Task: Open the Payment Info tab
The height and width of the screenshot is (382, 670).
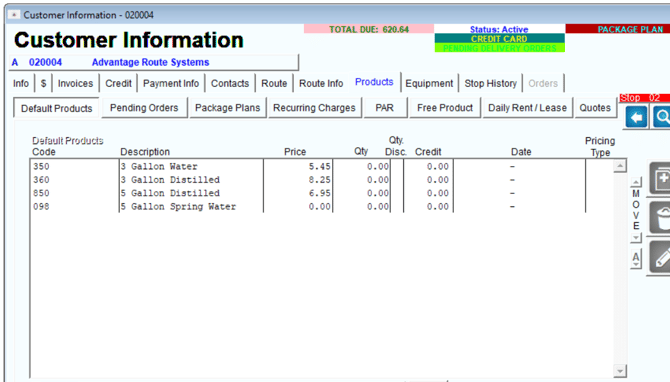Action: click(171, 83)
